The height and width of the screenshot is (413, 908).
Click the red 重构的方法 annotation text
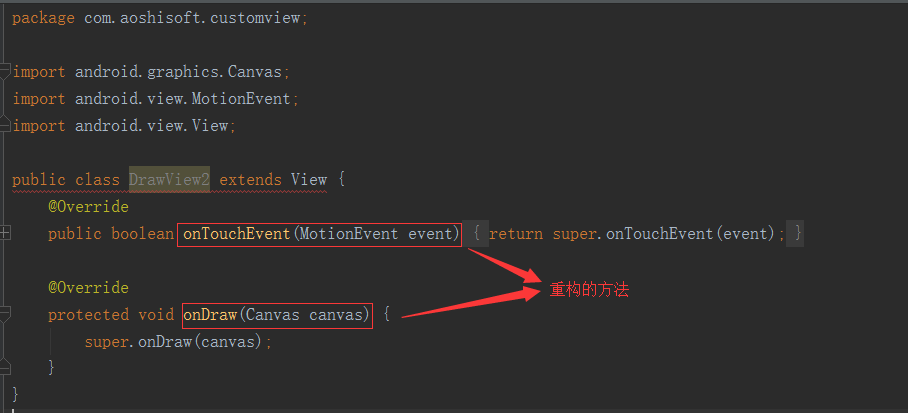coord(589,290)
